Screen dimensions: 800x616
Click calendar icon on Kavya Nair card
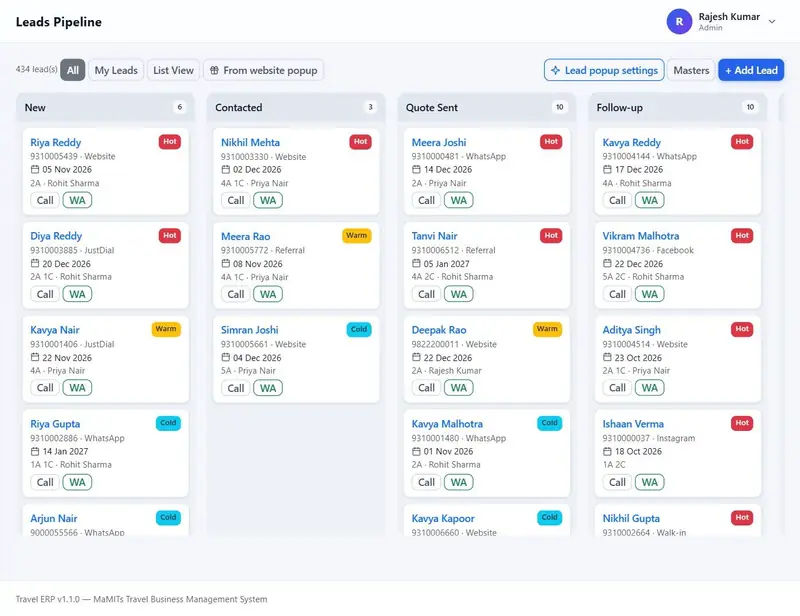(35, 357)
